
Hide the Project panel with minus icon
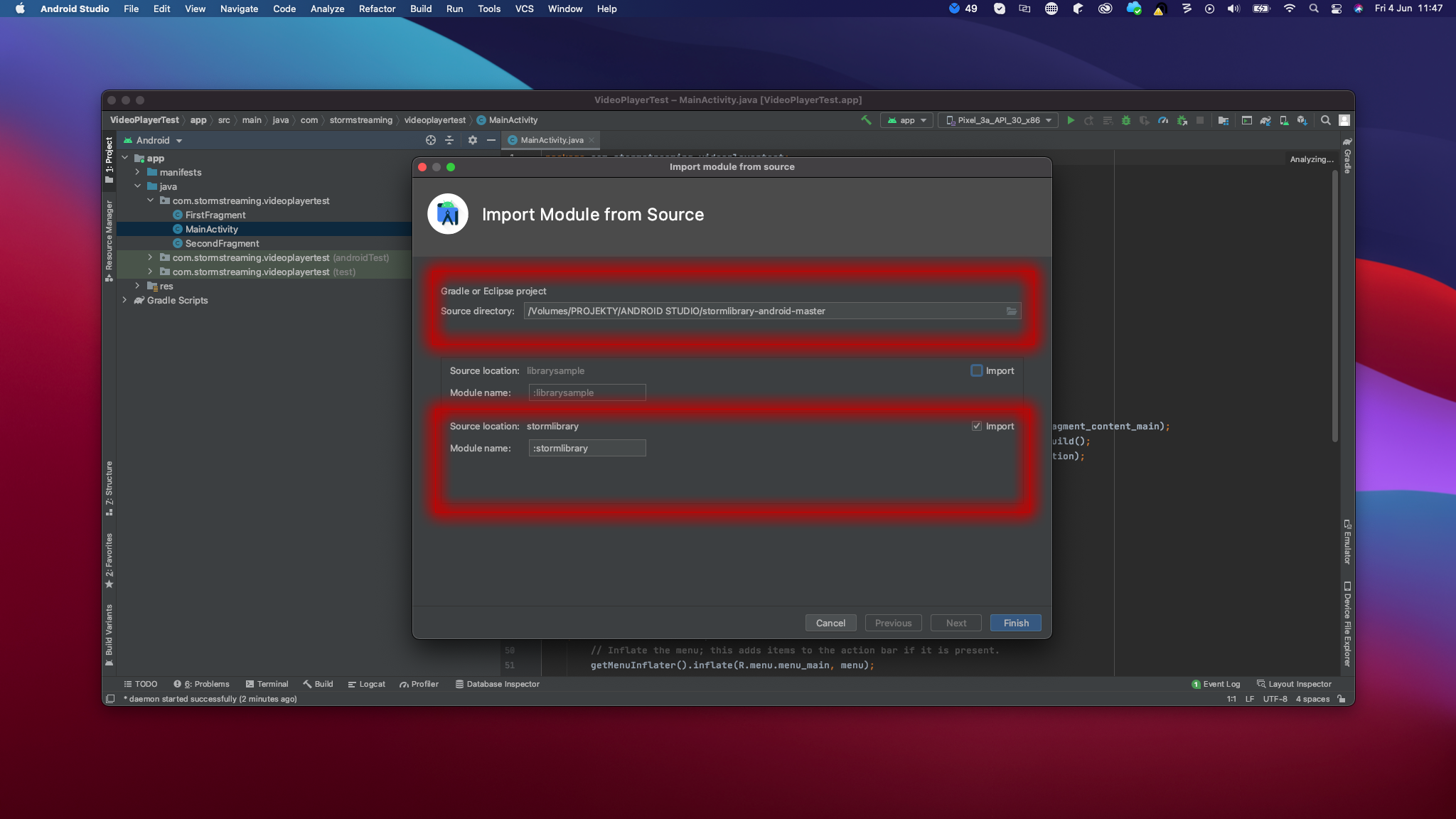491,140
